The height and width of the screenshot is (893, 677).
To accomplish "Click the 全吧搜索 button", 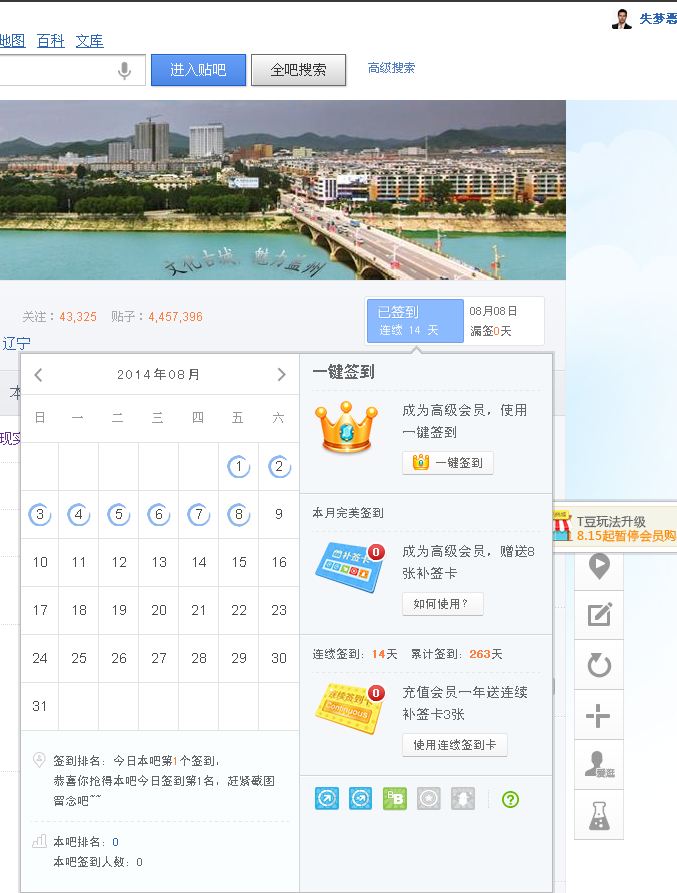I will coord(298,70).
